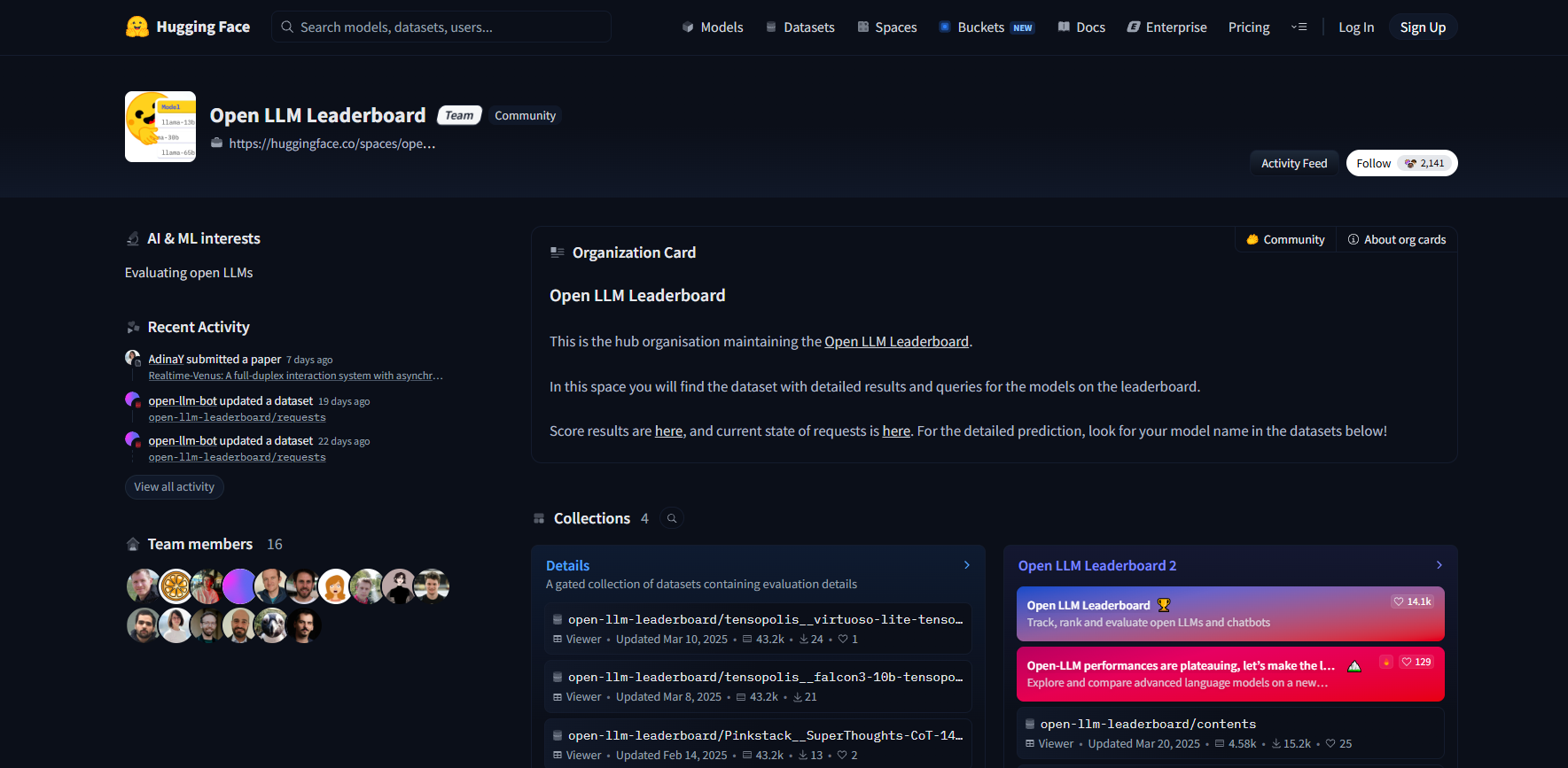
Task: Click the Recent Activity section icon
Action: (133, 327)
